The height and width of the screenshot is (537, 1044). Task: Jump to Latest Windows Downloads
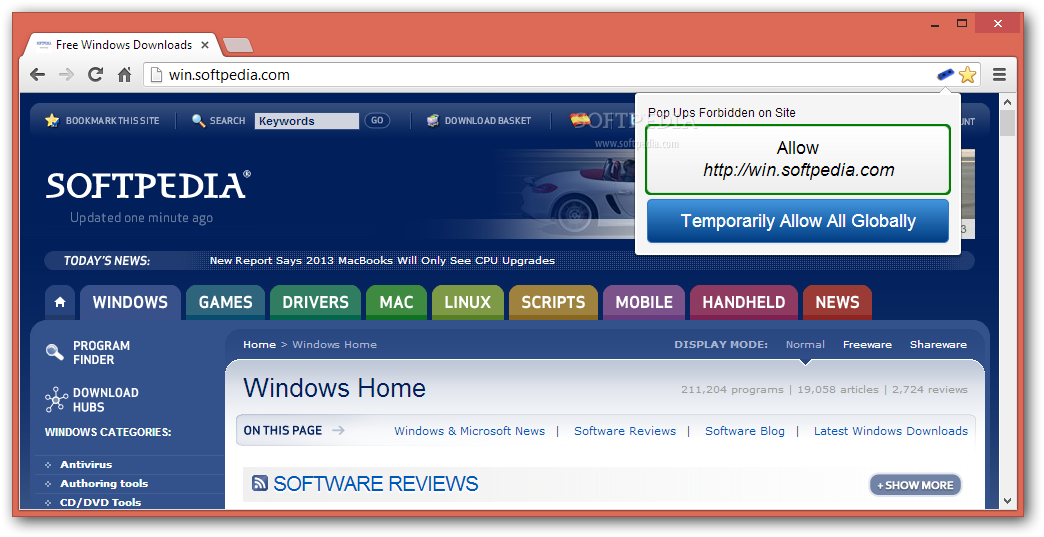pos(891,431)
